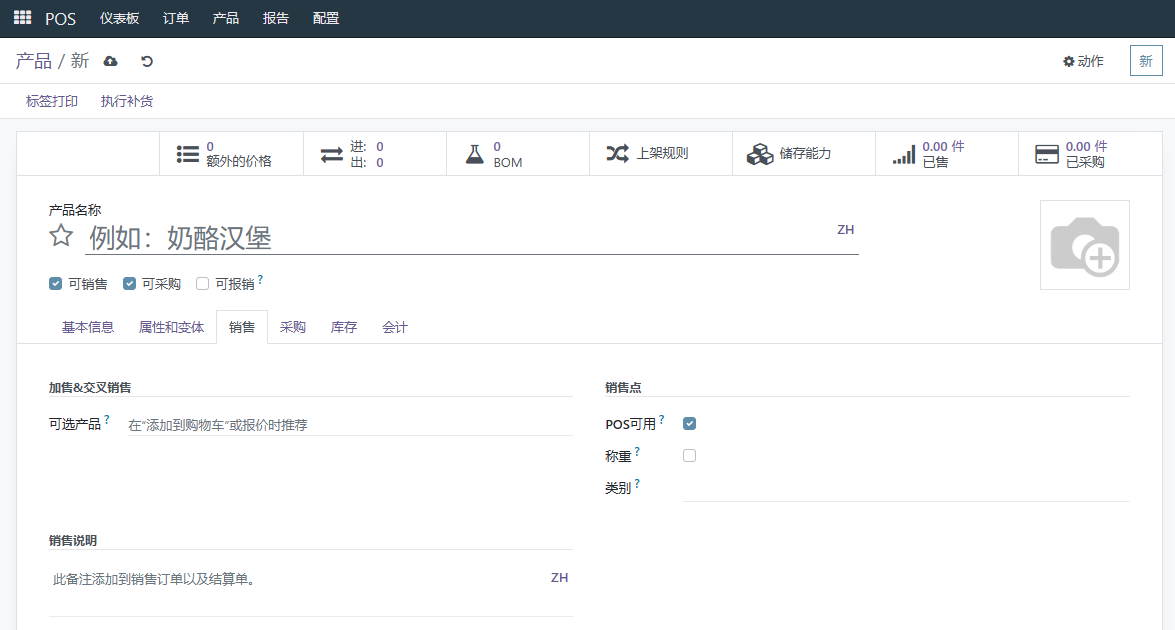Open the 类别 category dropdown field
1175x630 pixels.
906,488
